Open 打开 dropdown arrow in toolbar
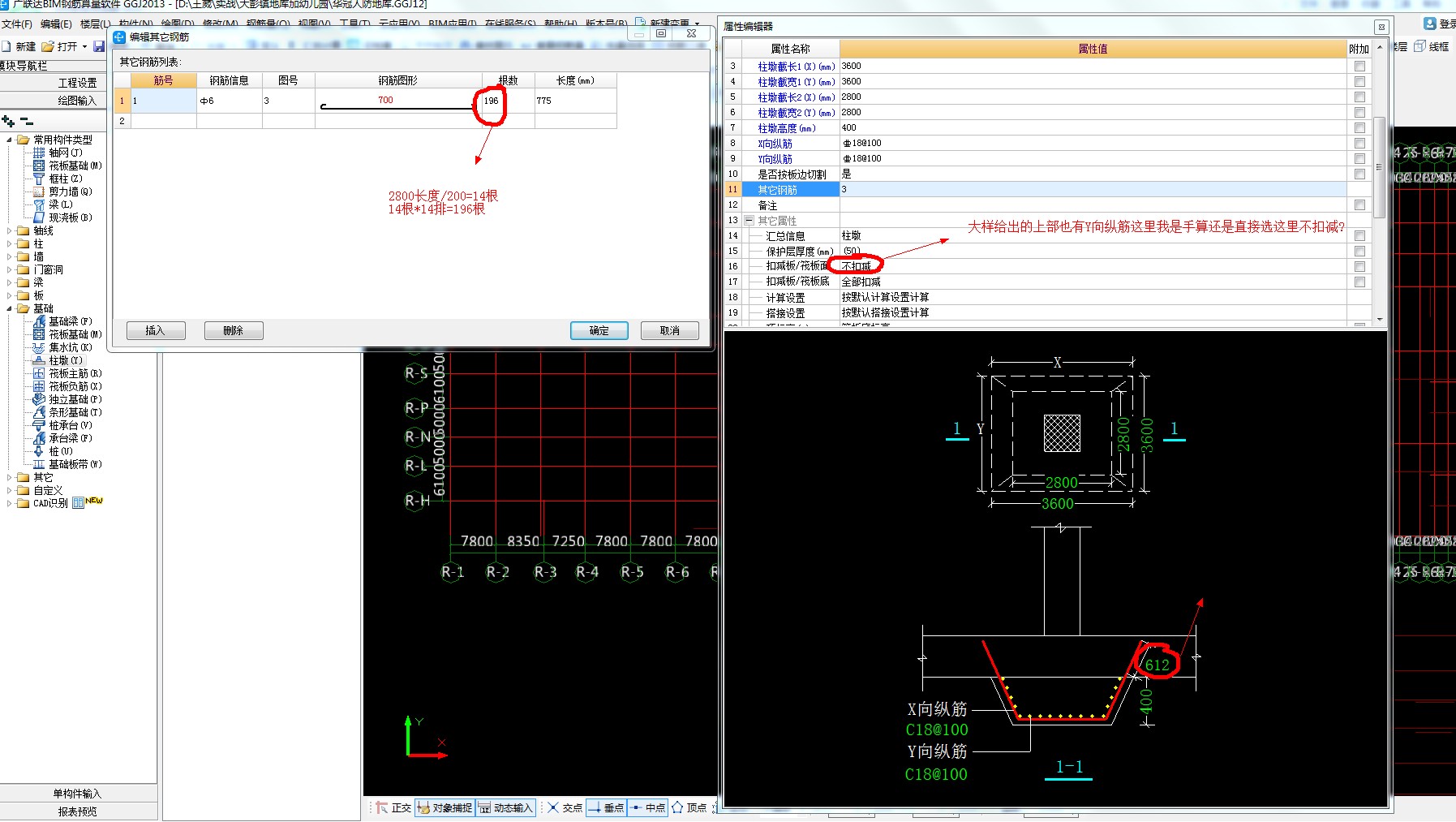 [84, 47]
